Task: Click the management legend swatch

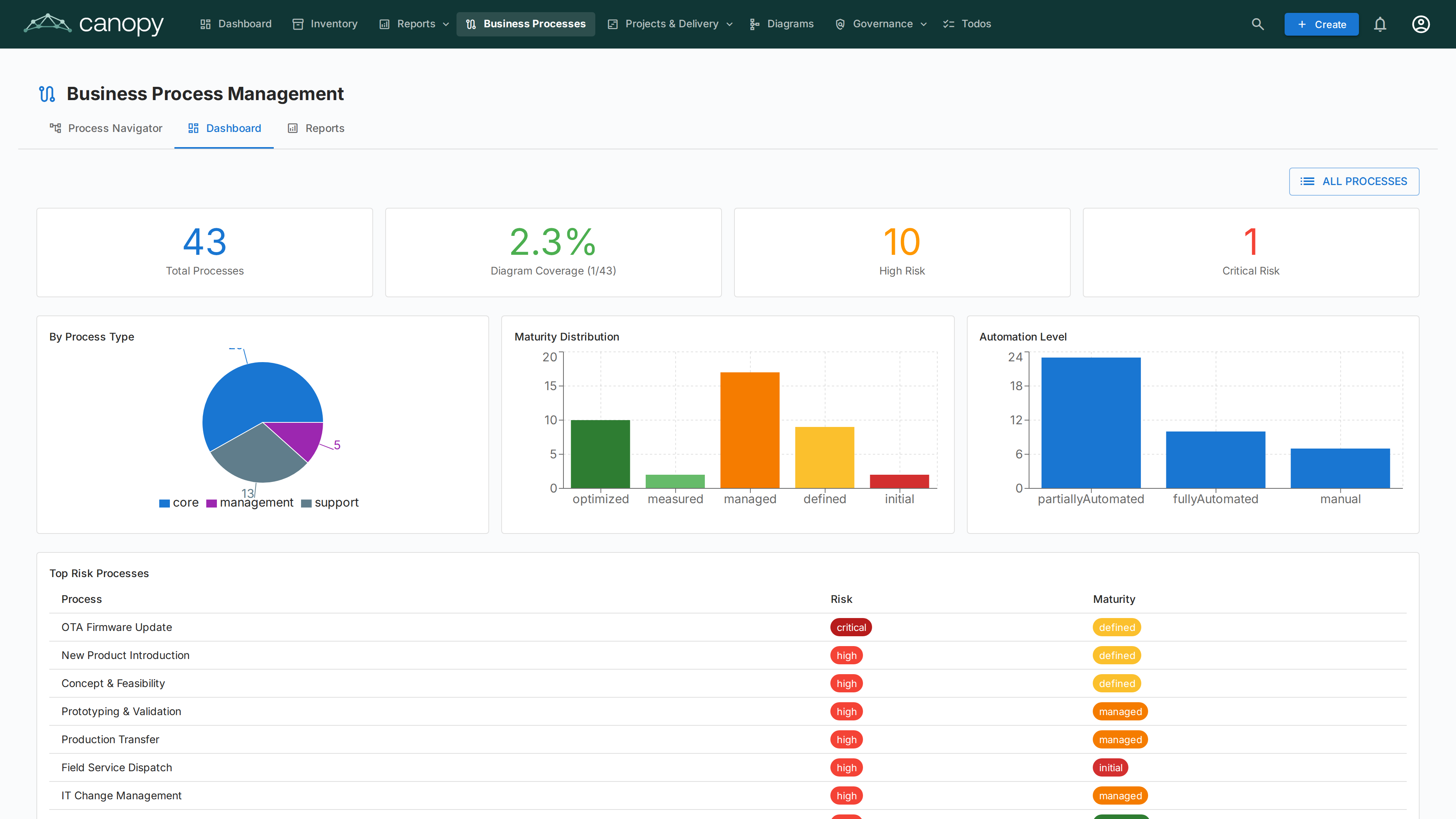Action: pyautogui.click(x=212, y=503)
